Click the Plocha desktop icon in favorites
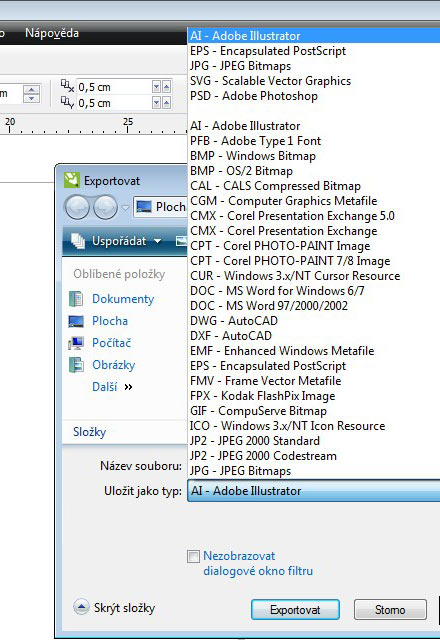This screenshot has height=640, width=440. point(76,321)
